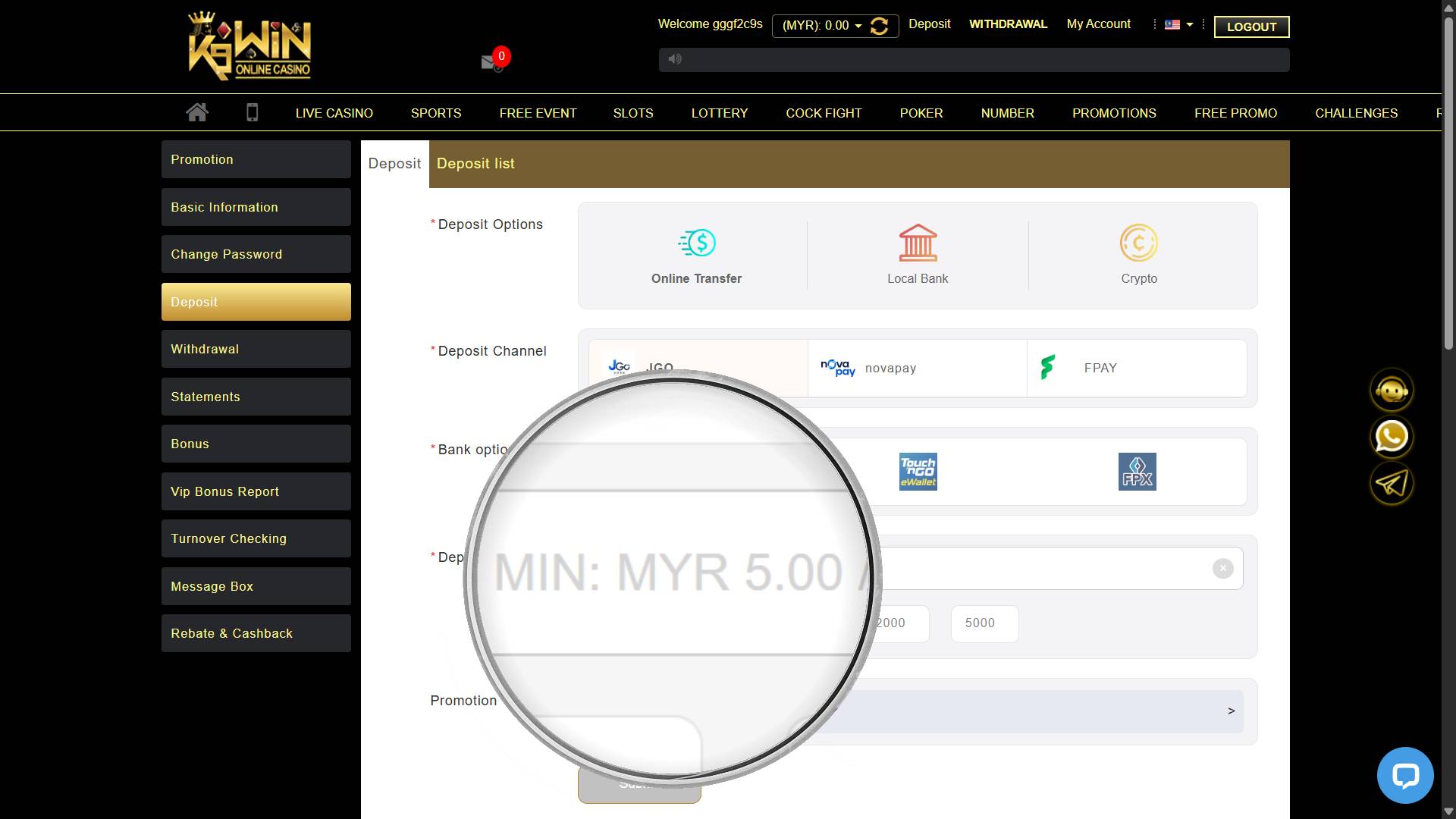Open Basic Information in the sidebar
This screenshot has height=819, width=1456.
click(x=256, y=207)
